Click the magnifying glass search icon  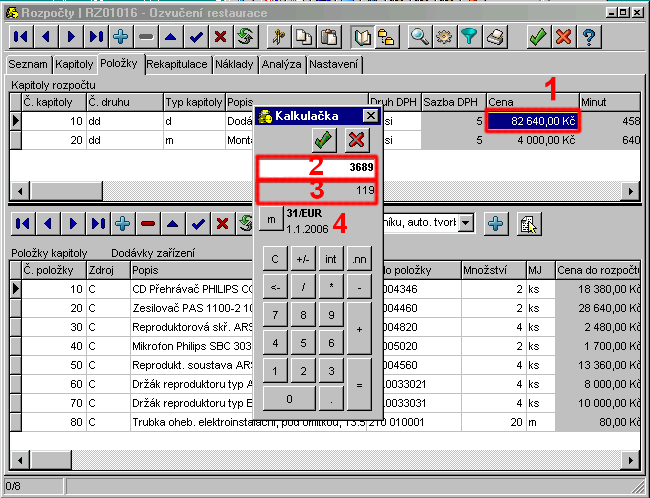click(419, 37)
